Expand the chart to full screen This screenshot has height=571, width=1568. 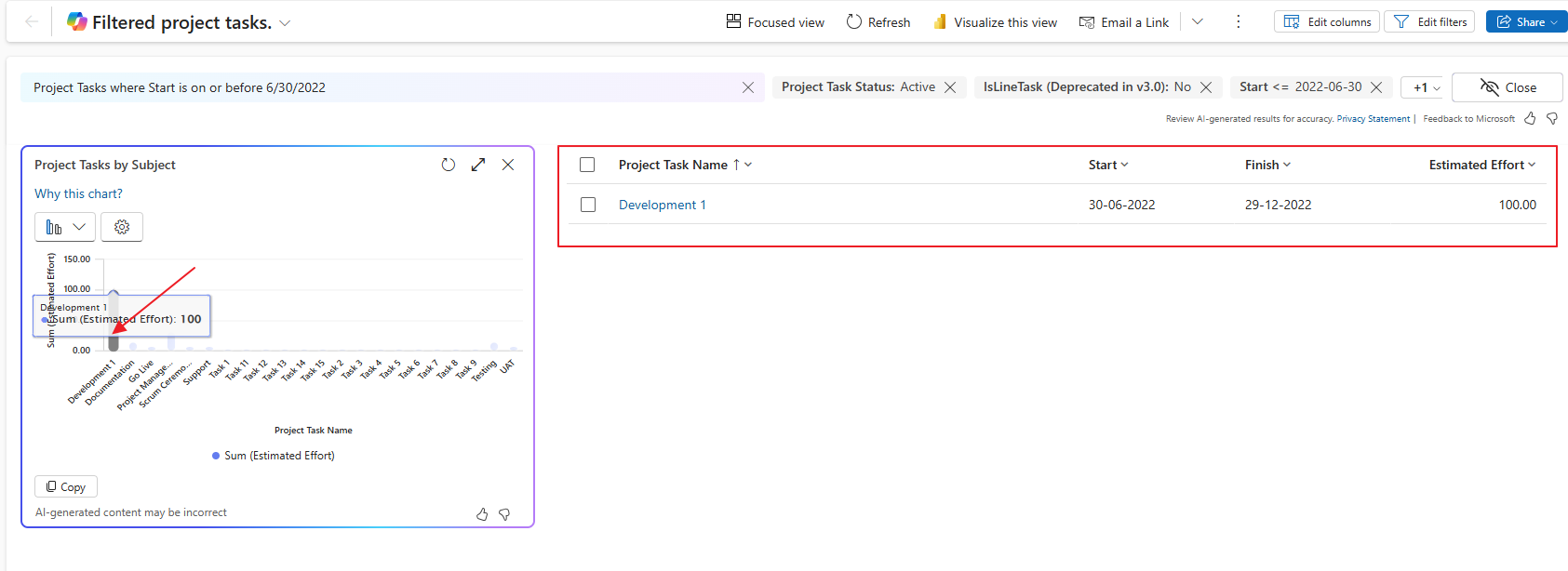(x=478, y=165)
